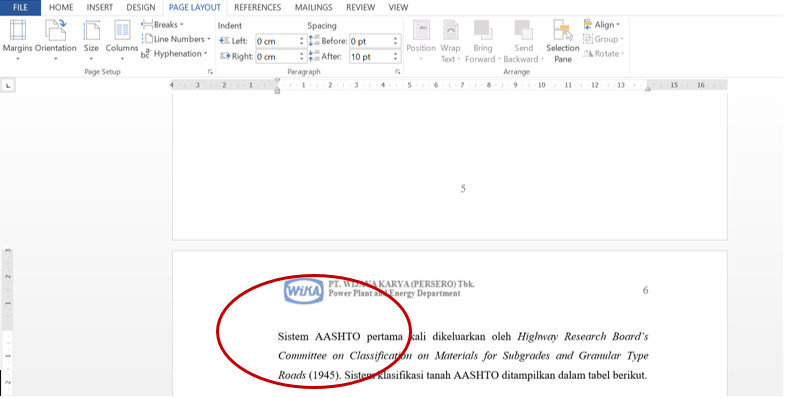Open the FILE tab
The width and height of the screenshot is (785, 398).
(x=20, y=8)
